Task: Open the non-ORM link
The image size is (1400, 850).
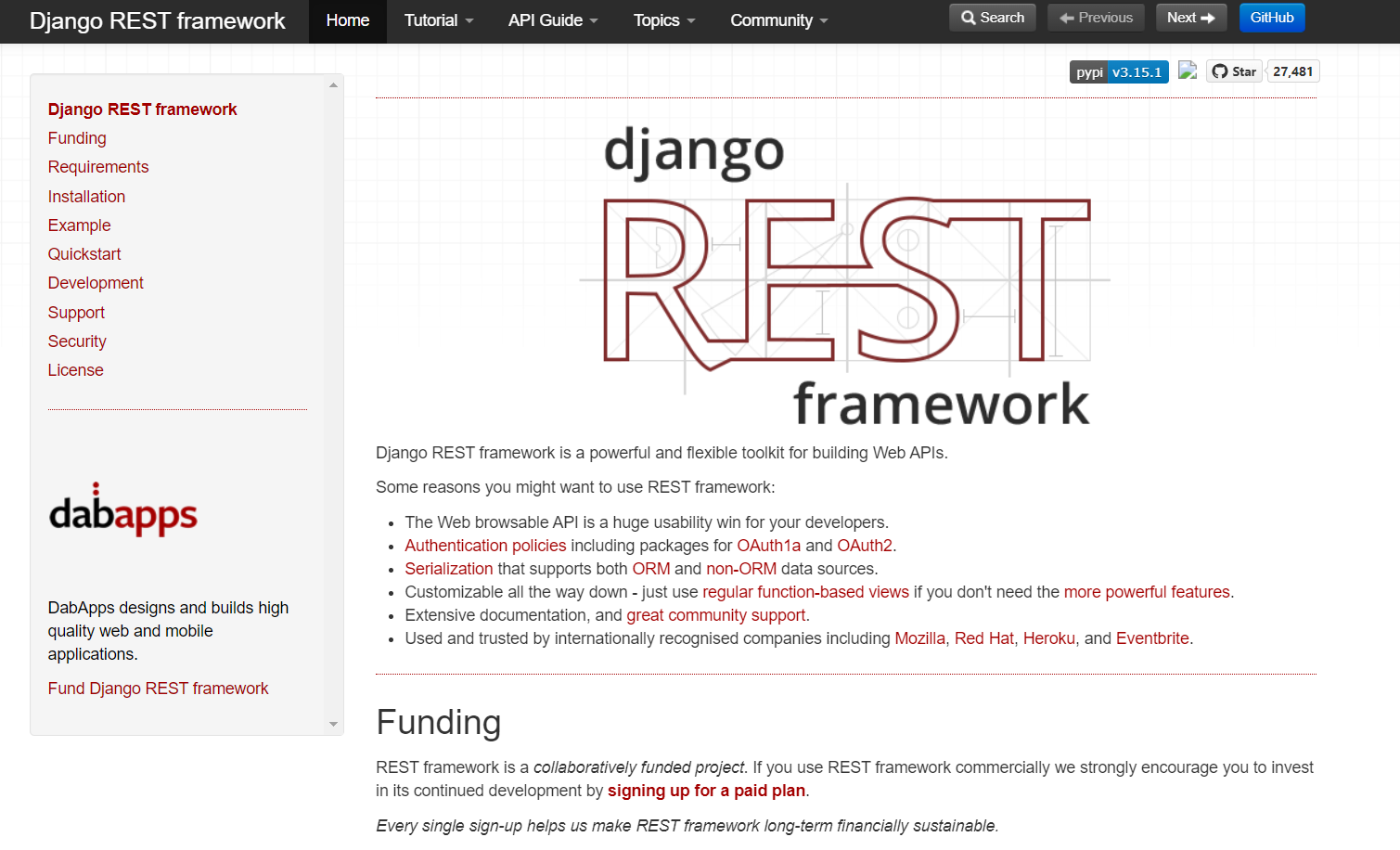Action: pos(741,569)
